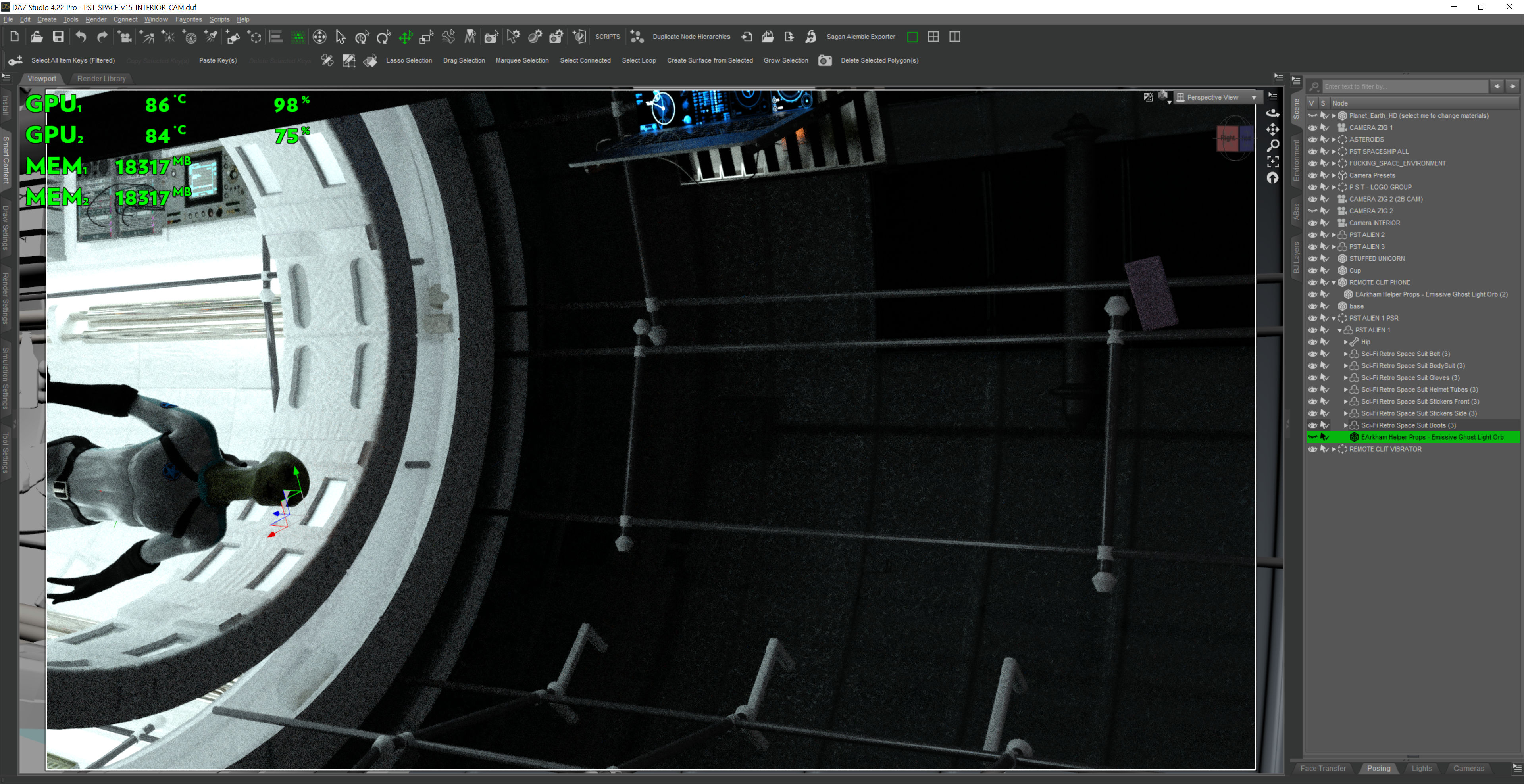The width and height of the screenshot is (1524, 784).
Task: Expand the PST SPACESHIP ALL node
Action: pyautogui.click(x=1333, y=151)
